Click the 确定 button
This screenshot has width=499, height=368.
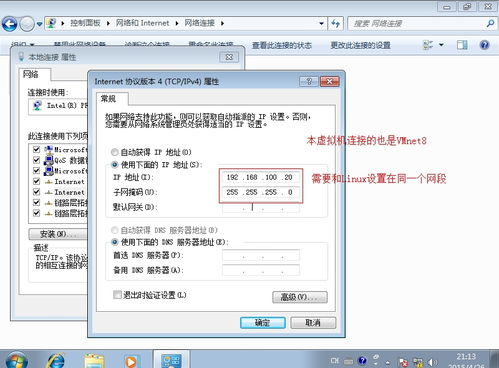tap(263, 323)
